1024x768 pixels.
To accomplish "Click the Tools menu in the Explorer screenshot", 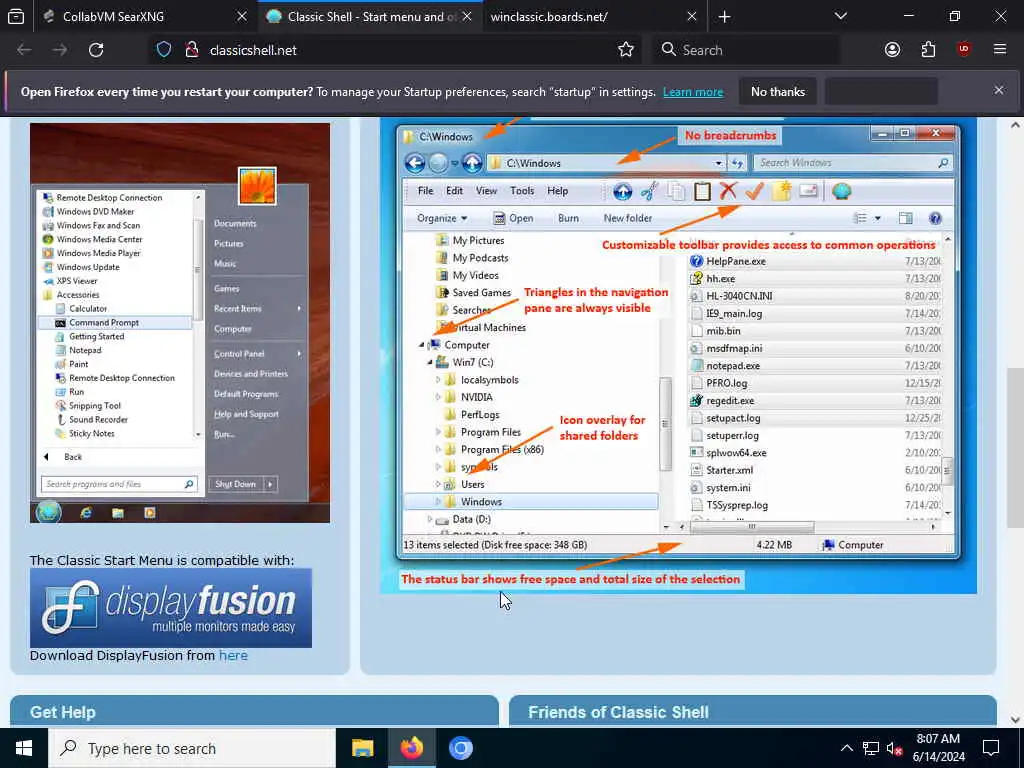I will (x=522, y=191).
